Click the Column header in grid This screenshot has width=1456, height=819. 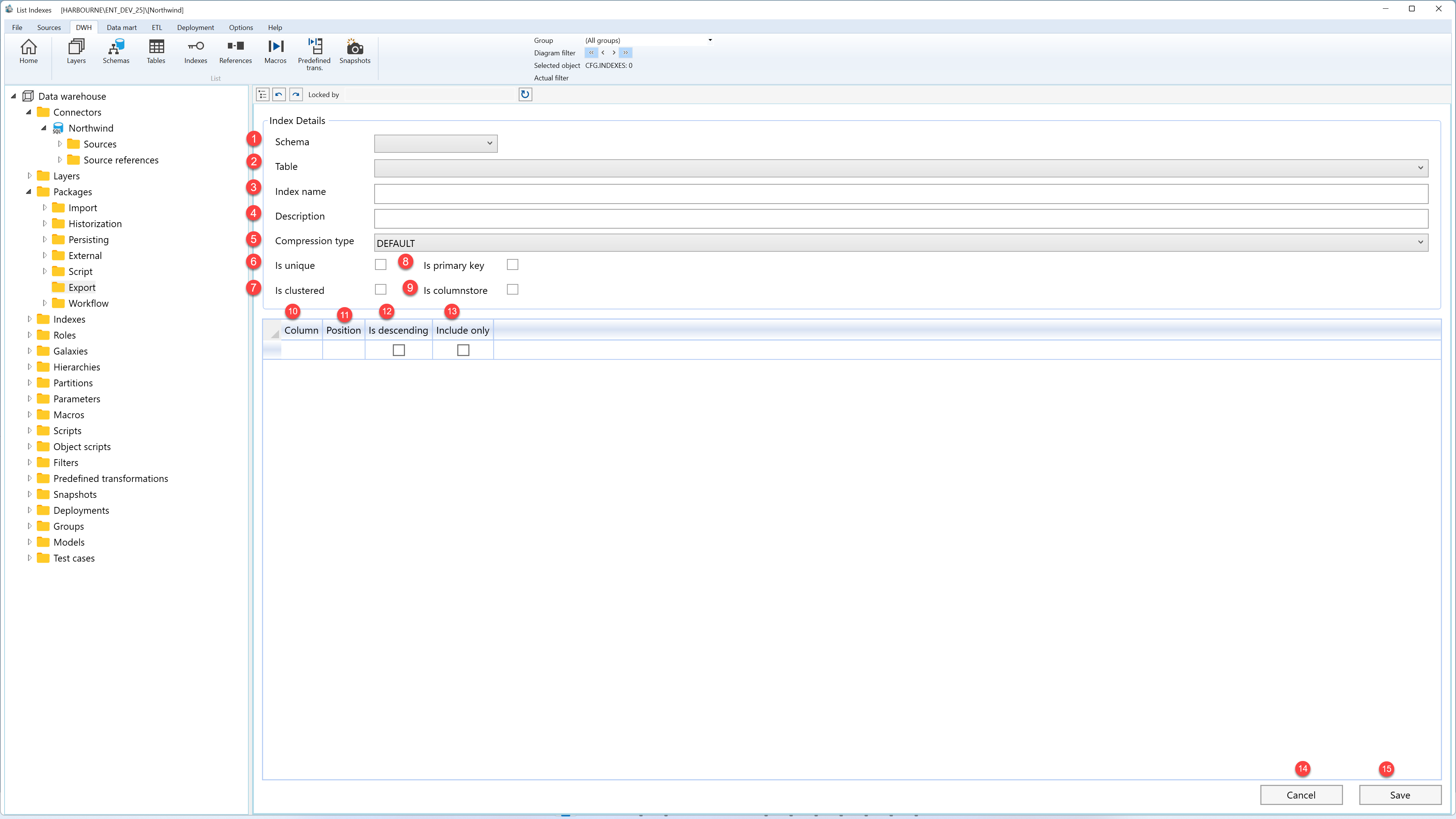(x=301, y=330)
